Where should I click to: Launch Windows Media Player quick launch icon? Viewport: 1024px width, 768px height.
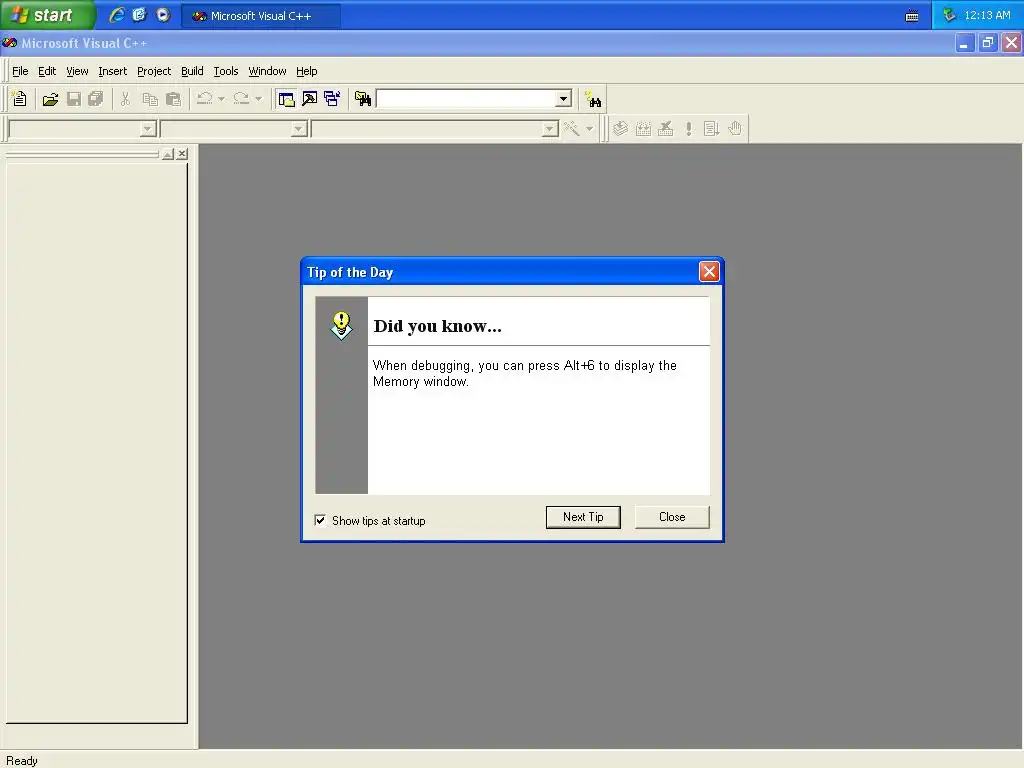[x=163, y=15]
